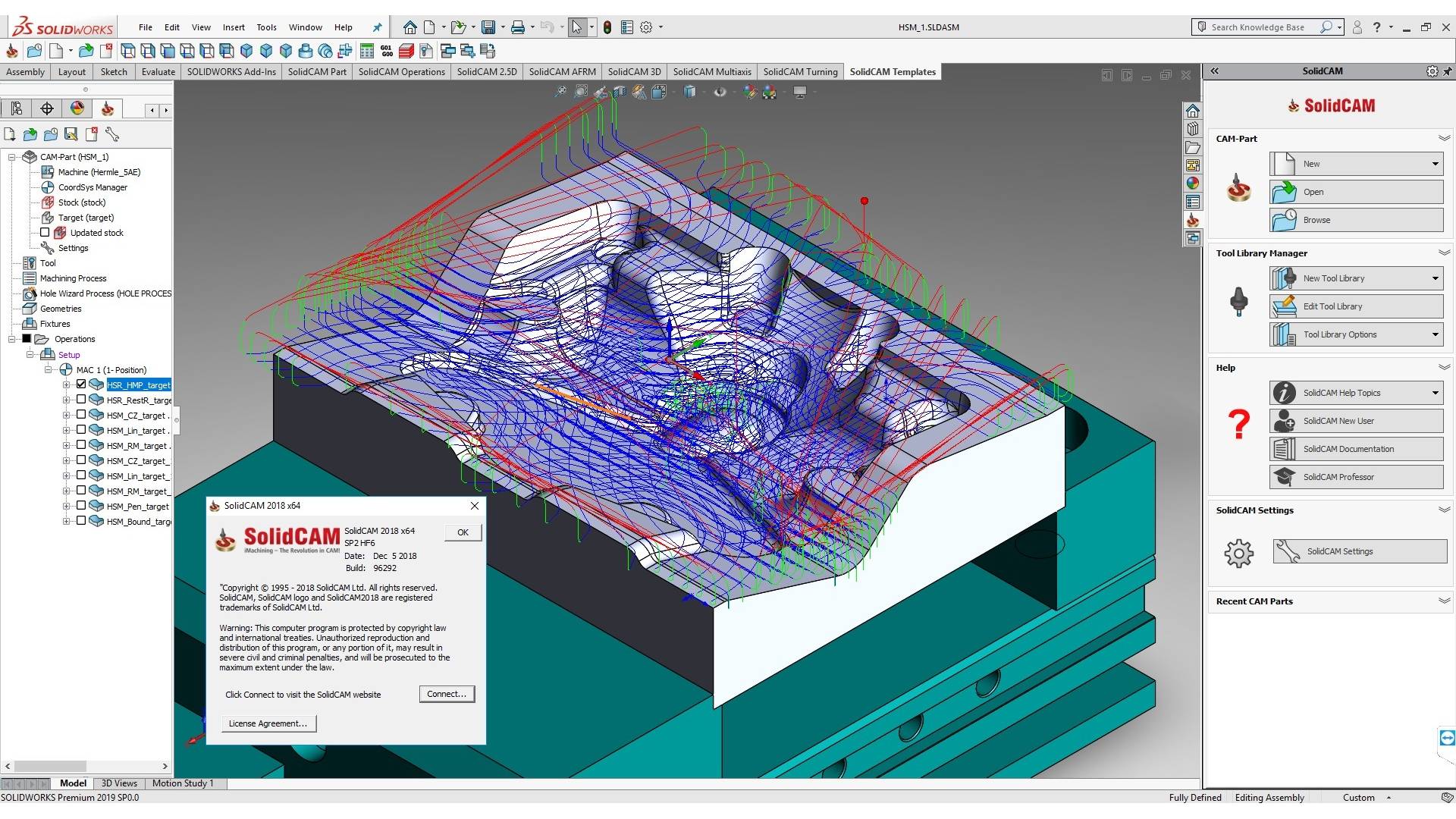Click the License Agreement... button
The width and height of the screenshot is (1456, 819).
click(x=268, y=723)
